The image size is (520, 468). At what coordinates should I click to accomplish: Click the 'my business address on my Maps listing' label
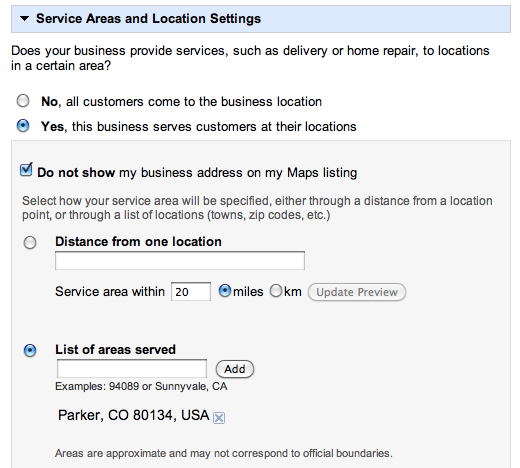tap(238, 173)
